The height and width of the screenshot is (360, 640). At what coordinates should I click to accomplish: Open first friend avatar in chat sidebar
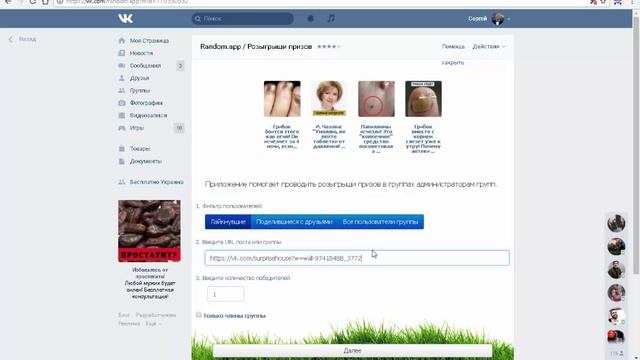click(x=616, y=223)
